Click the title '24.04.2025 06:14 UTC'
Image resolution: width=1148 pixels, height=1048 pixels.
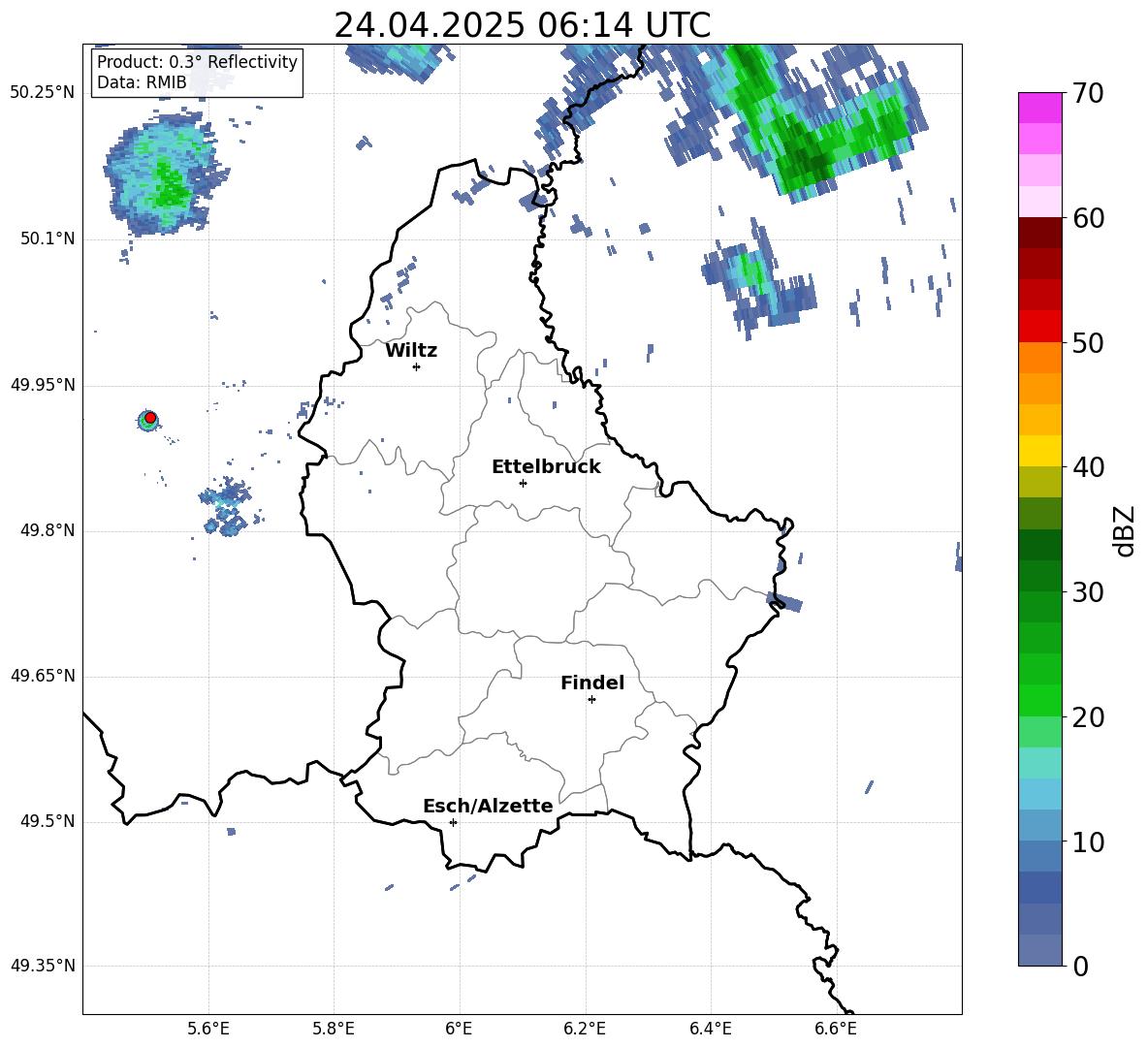click(x=522, y=25)
